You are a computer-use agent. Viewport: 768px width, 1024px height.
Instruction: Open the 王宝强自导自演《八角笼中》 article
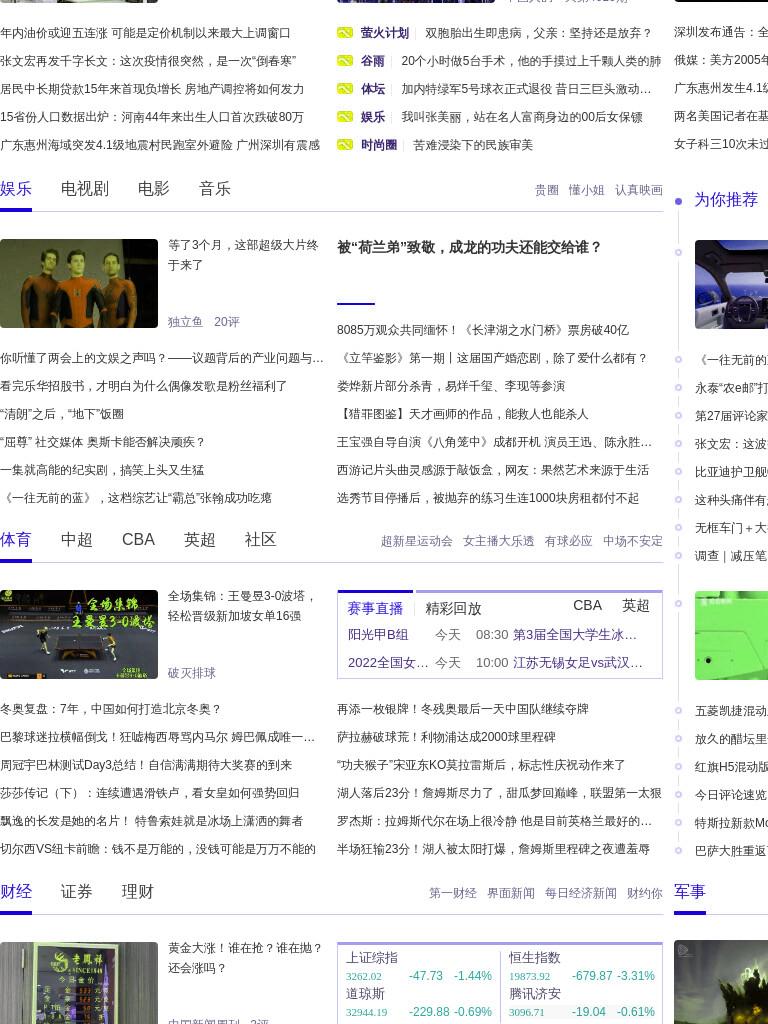(494, 442)
